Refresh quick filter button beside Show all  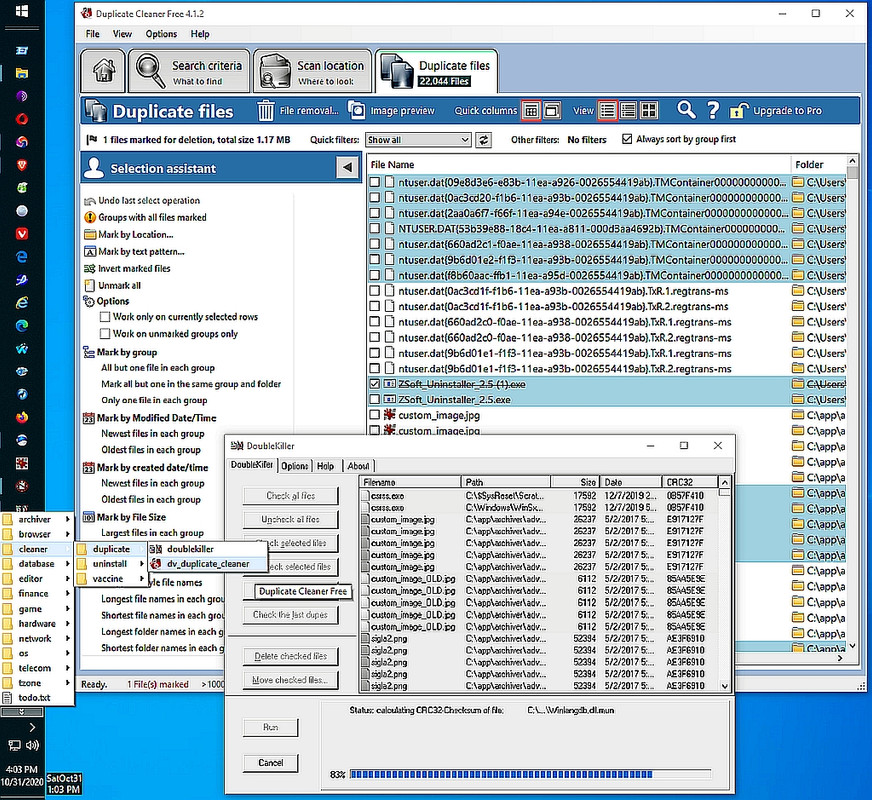point(483,140)
